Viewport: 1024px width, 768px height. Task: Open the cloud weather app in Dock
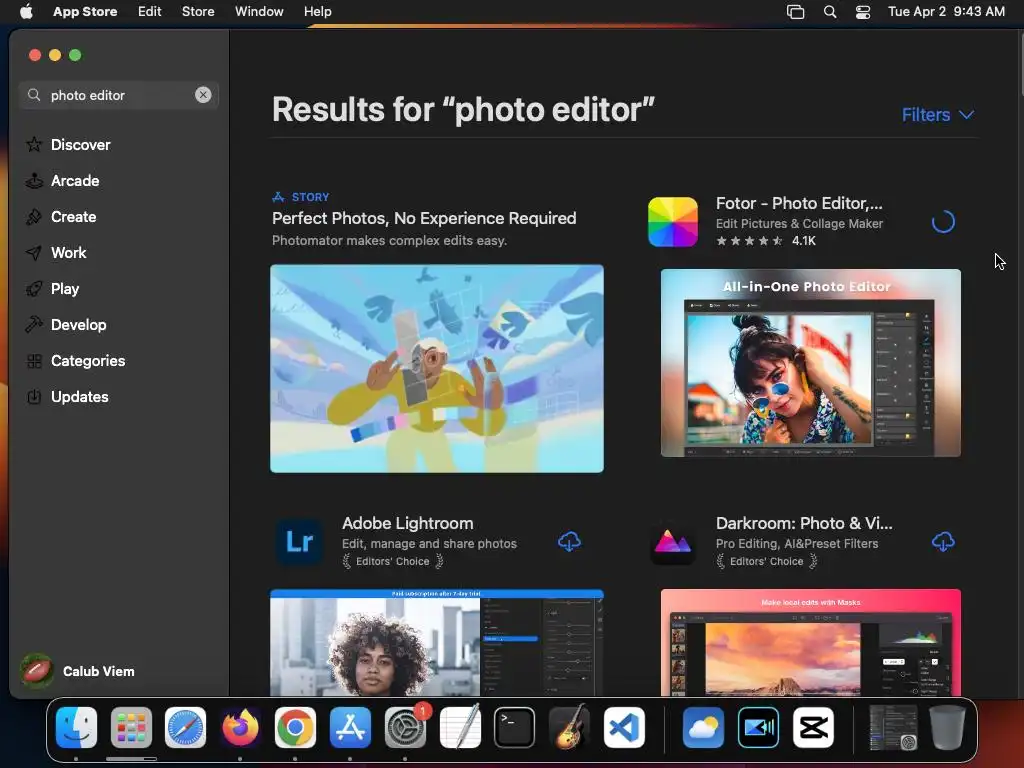click(703, 728)
